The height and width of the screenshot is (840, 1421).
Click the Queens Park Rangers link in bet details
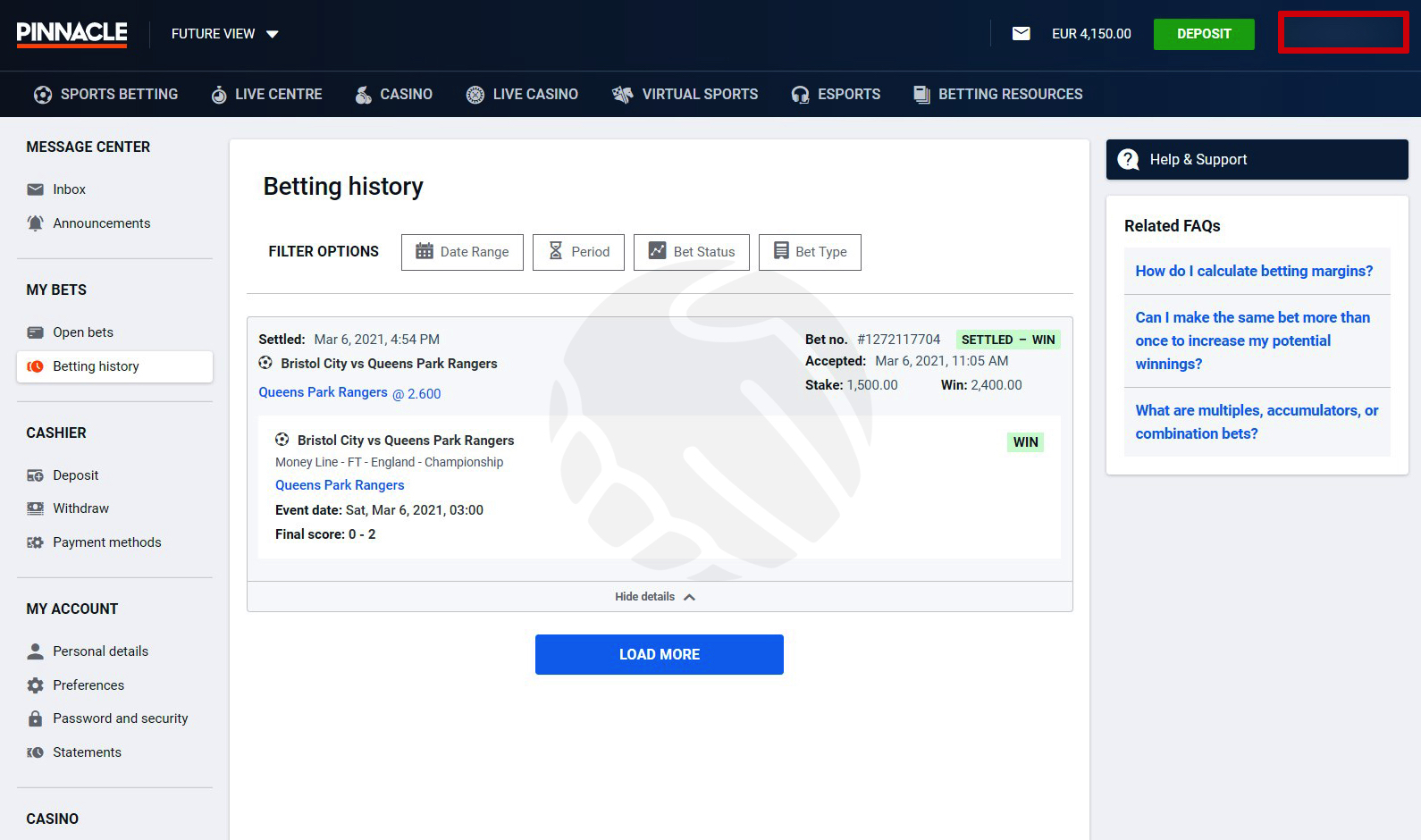click(340, 485)
